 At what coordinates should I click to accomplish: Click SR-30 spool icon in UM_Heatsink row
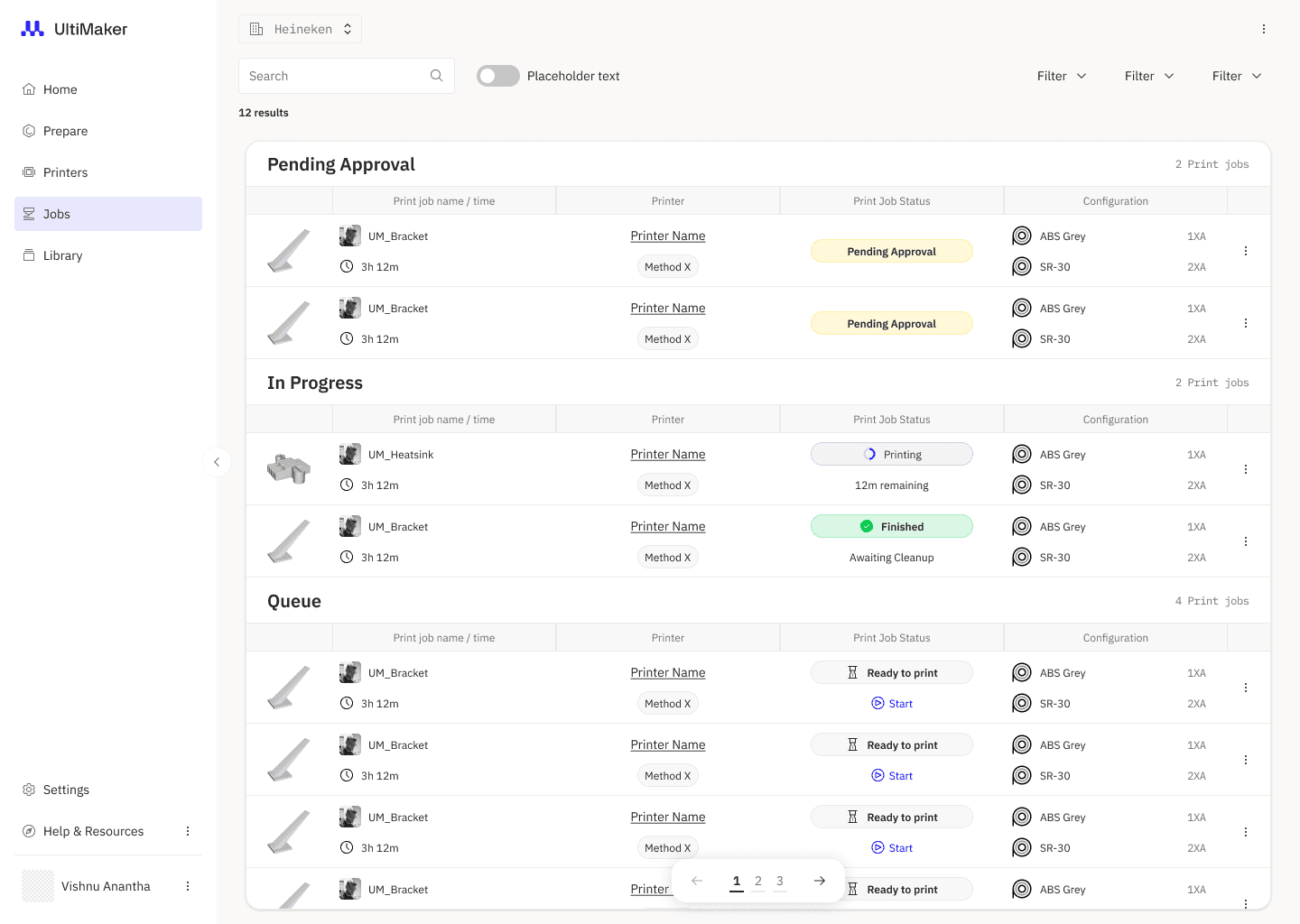coord(1022,485)
